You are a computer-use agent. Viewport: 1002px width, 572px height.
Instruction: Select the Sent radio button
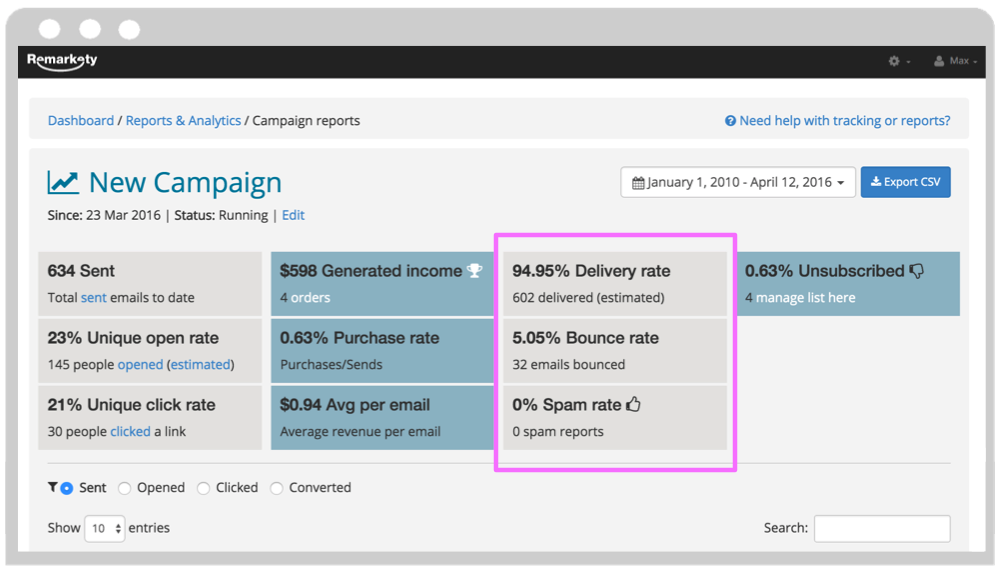[x=66, y=488]
